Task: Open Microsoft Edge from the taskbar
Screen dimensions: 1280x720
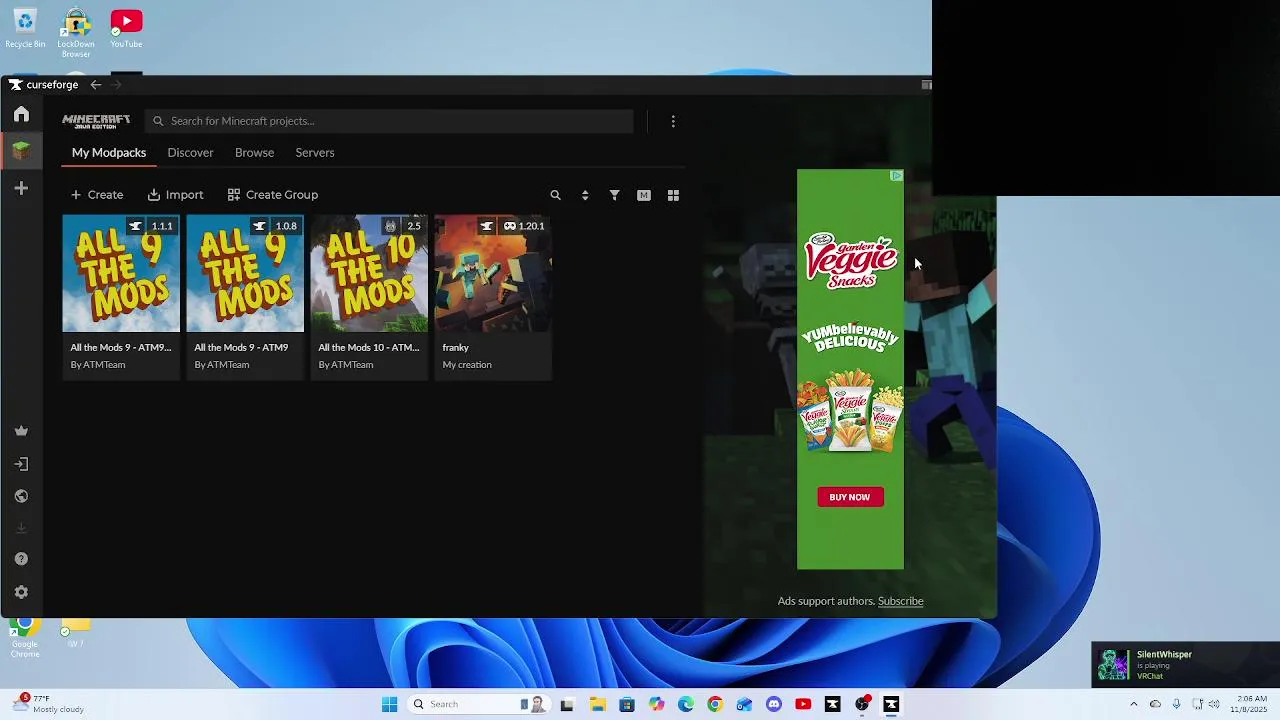Action: pos(686,704)
